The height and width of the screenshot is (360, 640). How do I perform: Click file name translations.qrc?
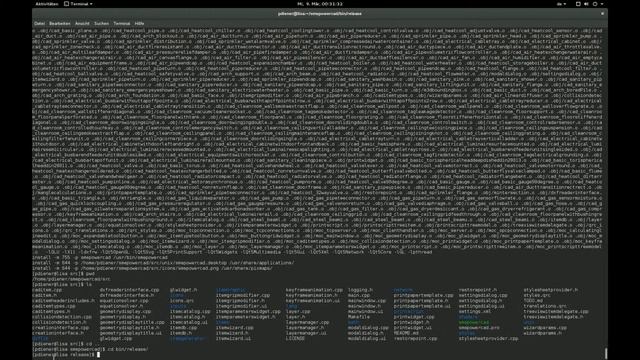click(545, 306)
